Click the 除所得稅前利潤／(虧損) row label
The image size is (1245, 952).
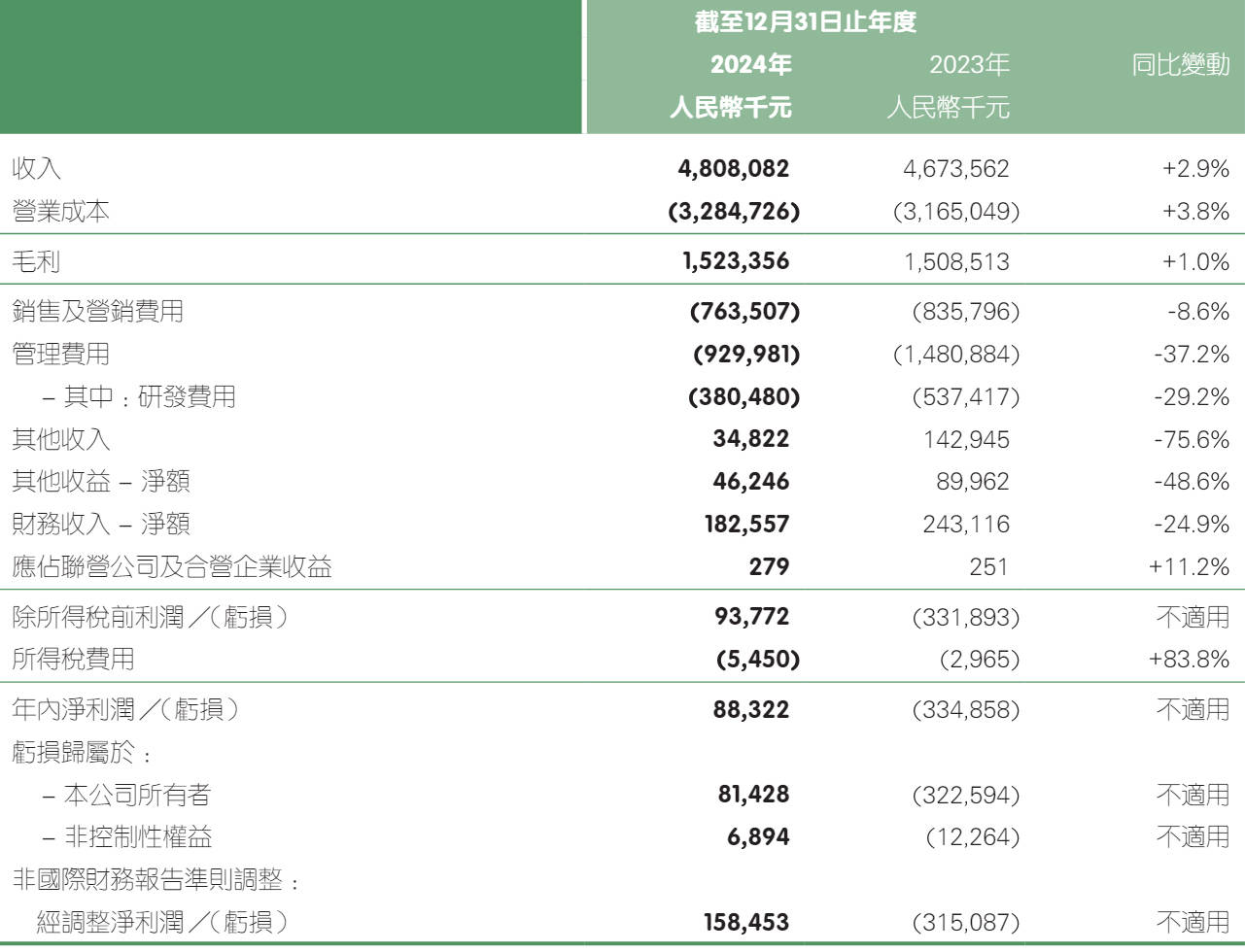tap(151, 617)
